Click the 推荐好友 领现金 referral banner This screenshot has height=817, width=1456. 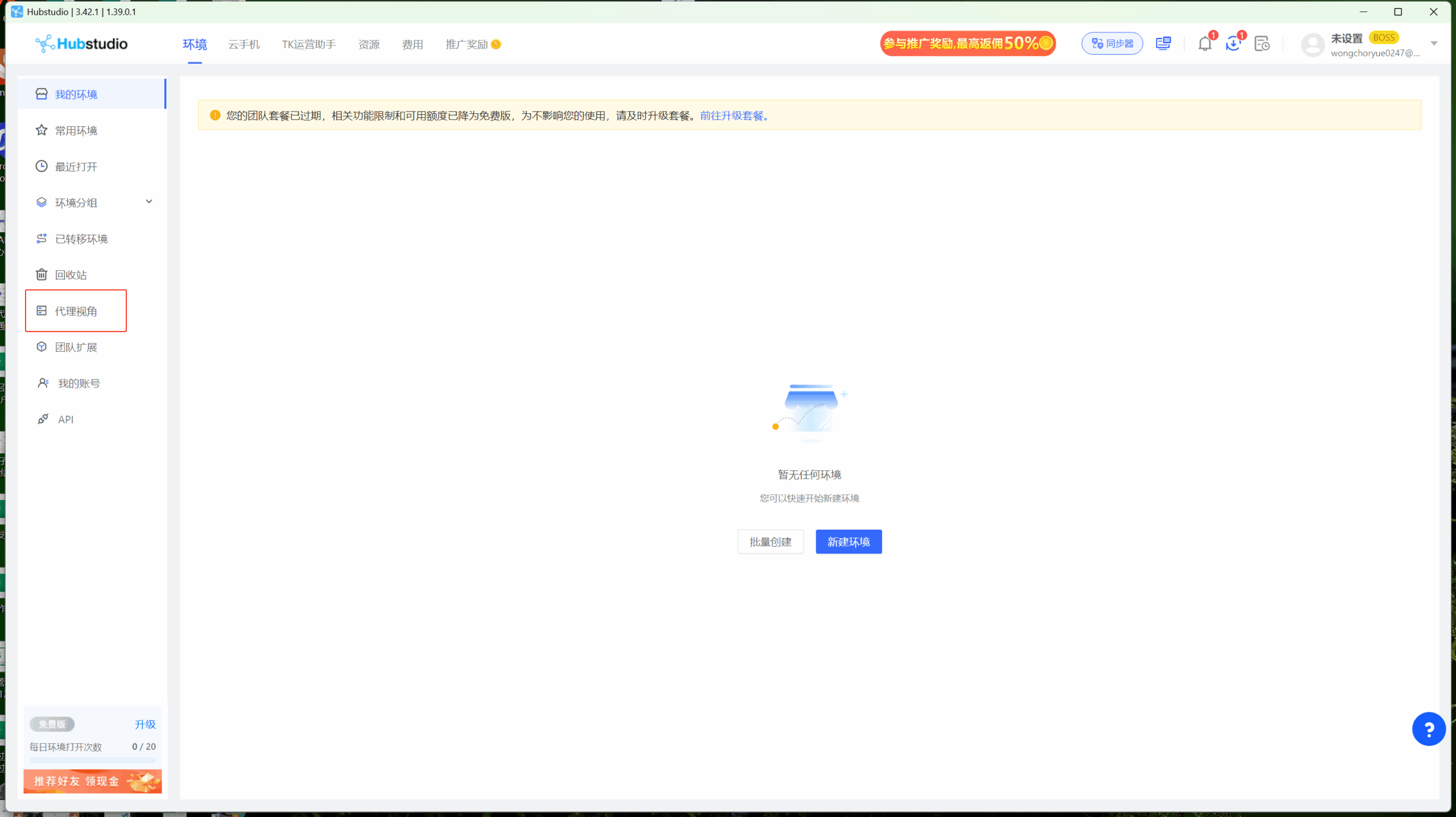tap(93, 781)
